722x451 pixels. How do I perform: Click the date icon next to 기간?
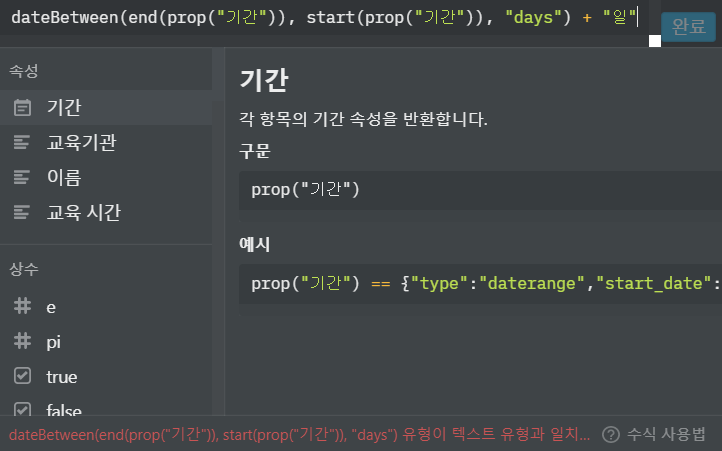coord(22,107)
